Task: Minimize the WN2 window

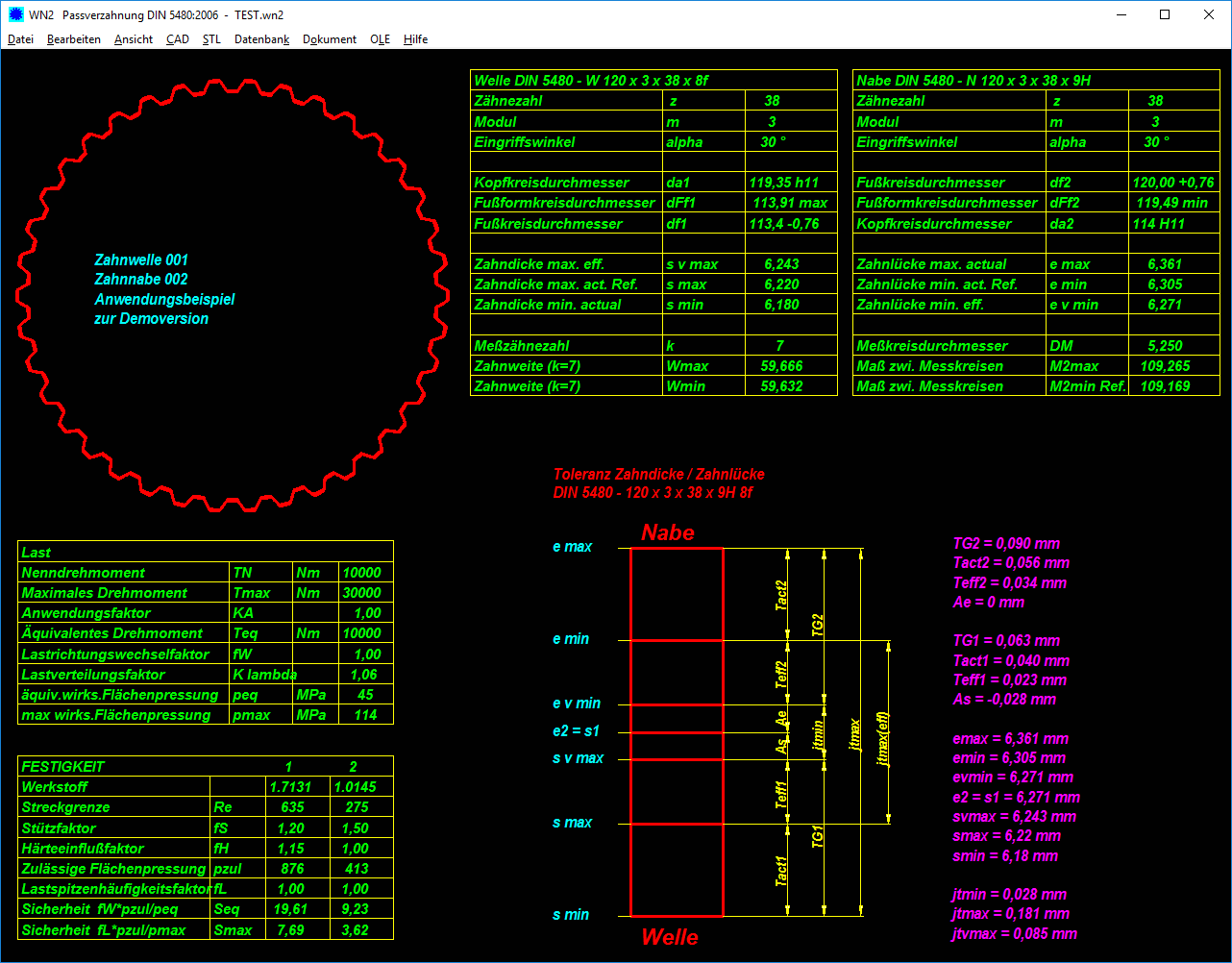Action: coord(1121,14)
